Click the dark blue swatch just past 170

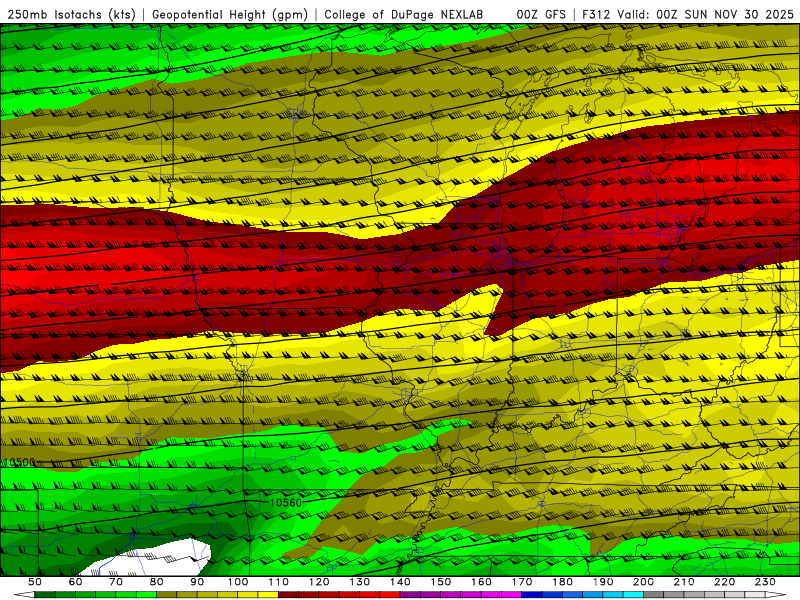532,595
